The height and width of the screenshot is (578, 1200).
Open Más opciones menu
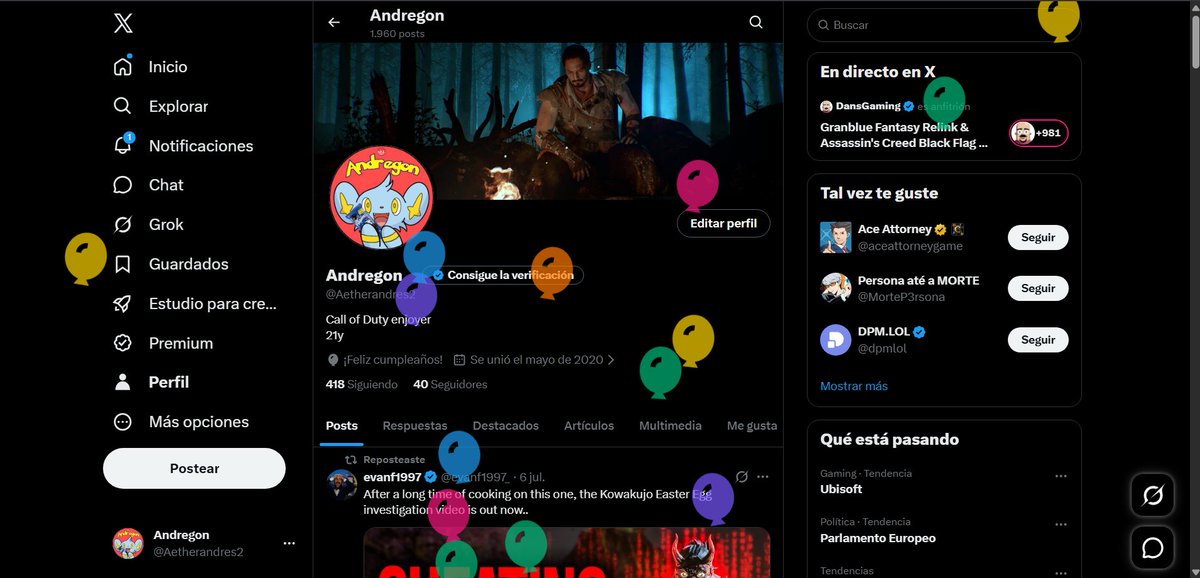pos(182,422)
